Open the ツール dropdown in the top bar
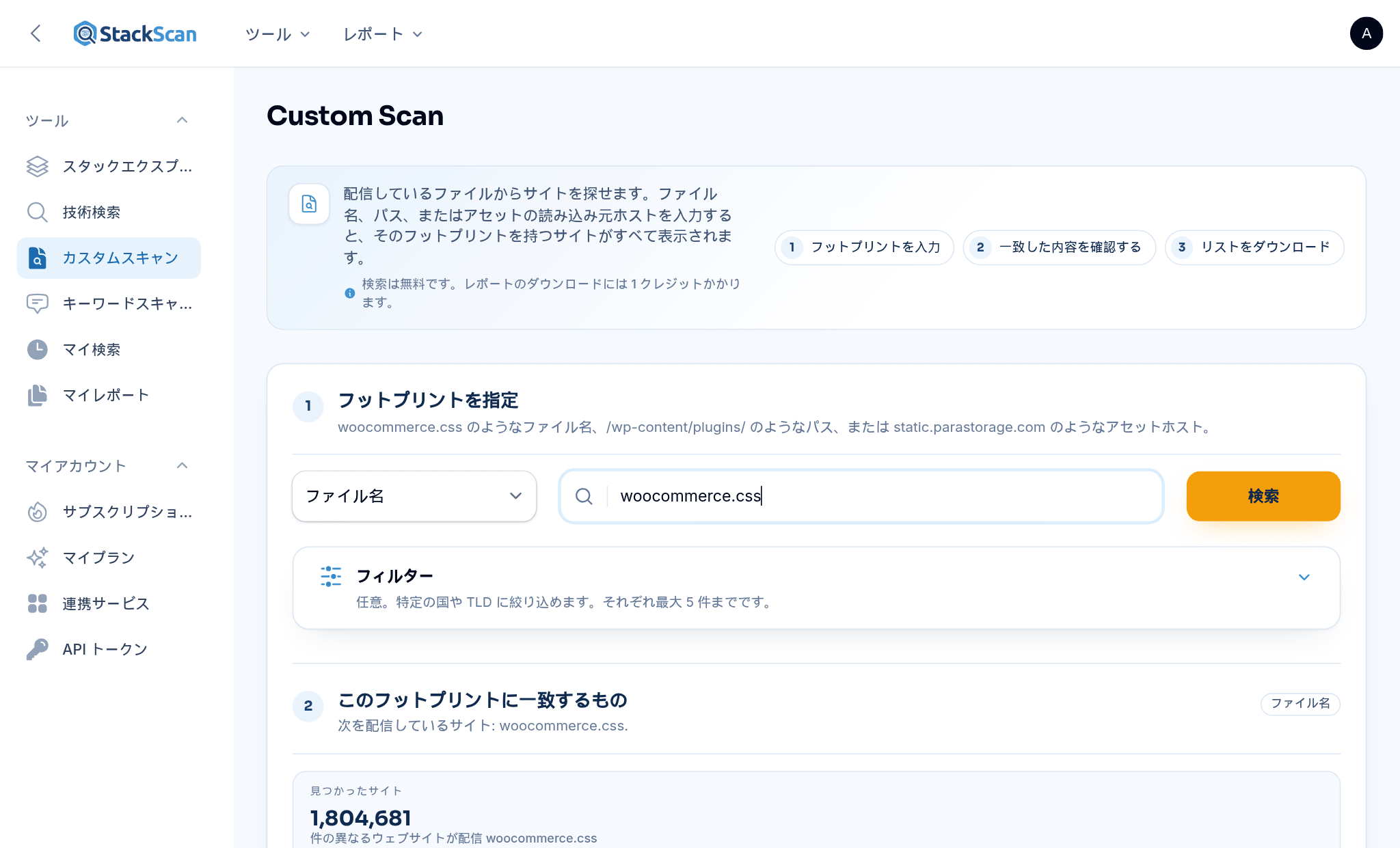The width and height of the screenshot is (1400, 848). (278, 34)
